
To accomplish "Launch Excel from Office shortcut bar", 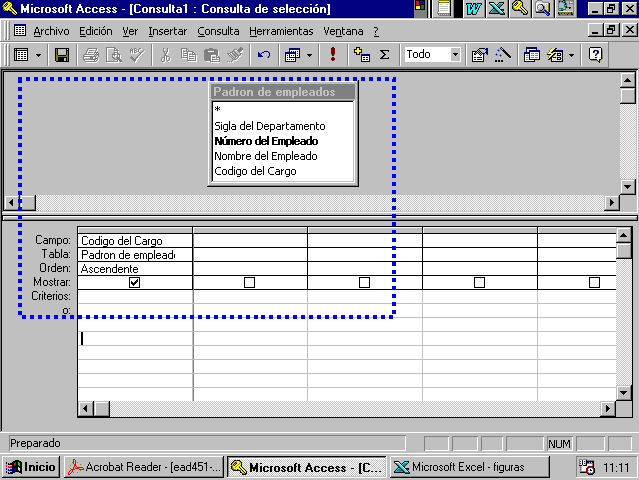I will click(x=496, y=9).
